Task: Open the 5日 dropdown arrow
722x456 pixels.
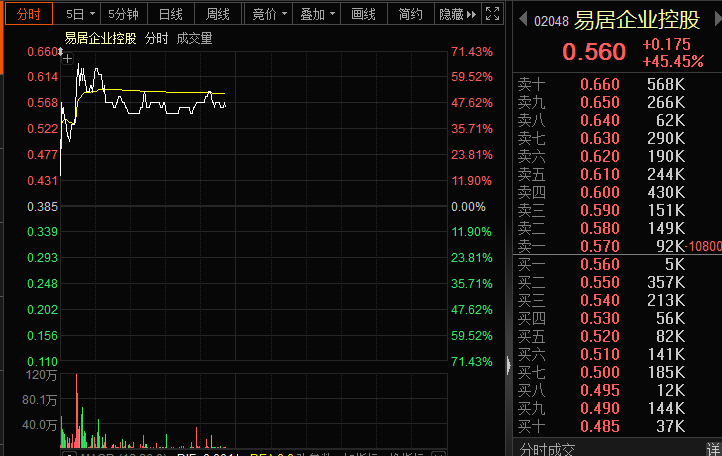Action: tap(92, 14)
